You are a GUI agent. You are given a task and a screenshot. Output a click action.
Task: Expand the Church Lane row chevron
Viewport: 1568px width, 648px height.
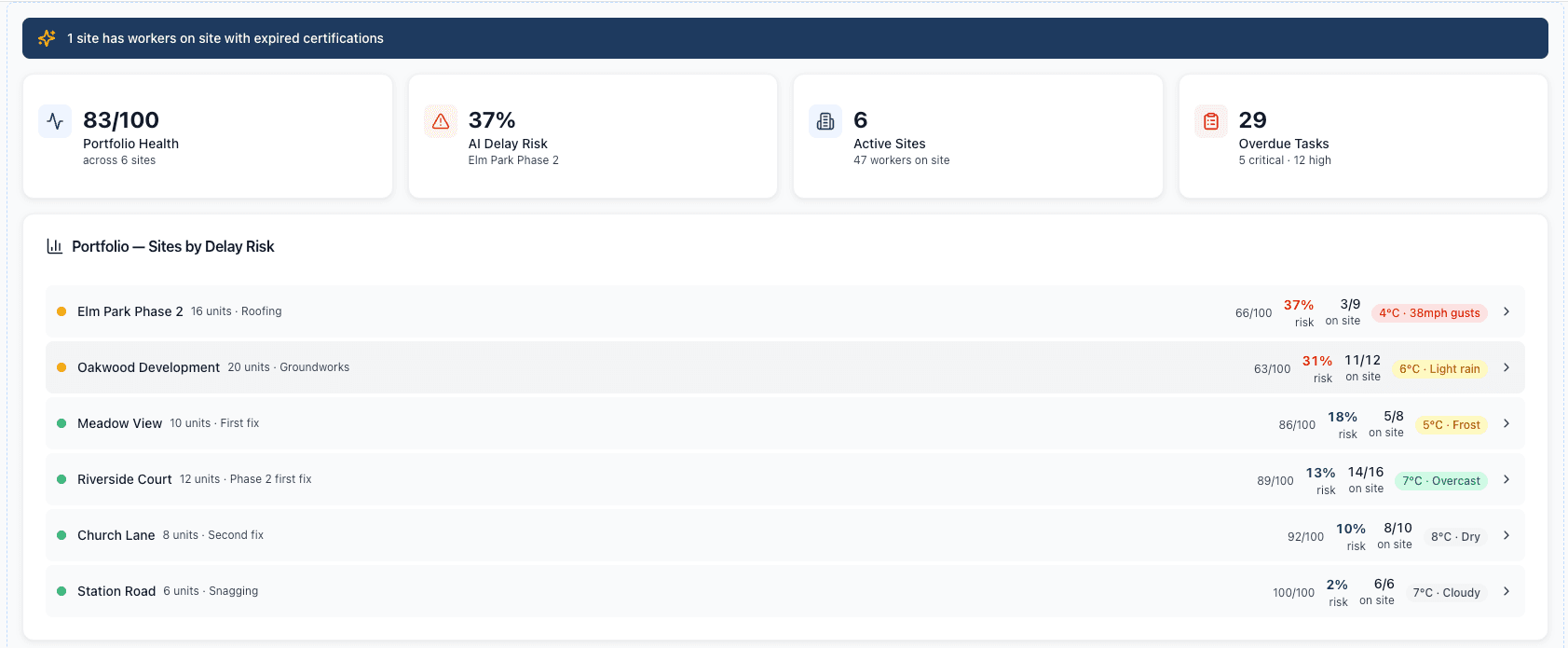1507,535
